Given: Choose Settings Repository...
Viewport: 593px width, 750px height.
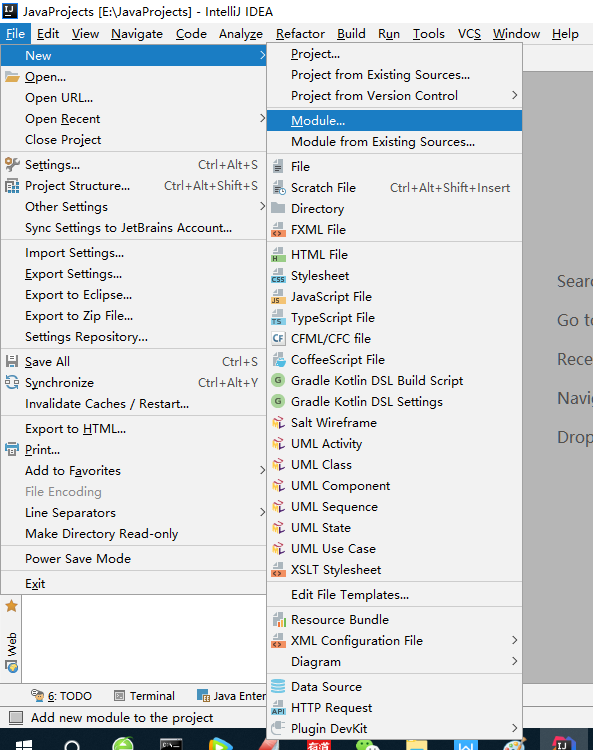Looking at the screenshot, I should pyautogui.click(x=133, y=337).
